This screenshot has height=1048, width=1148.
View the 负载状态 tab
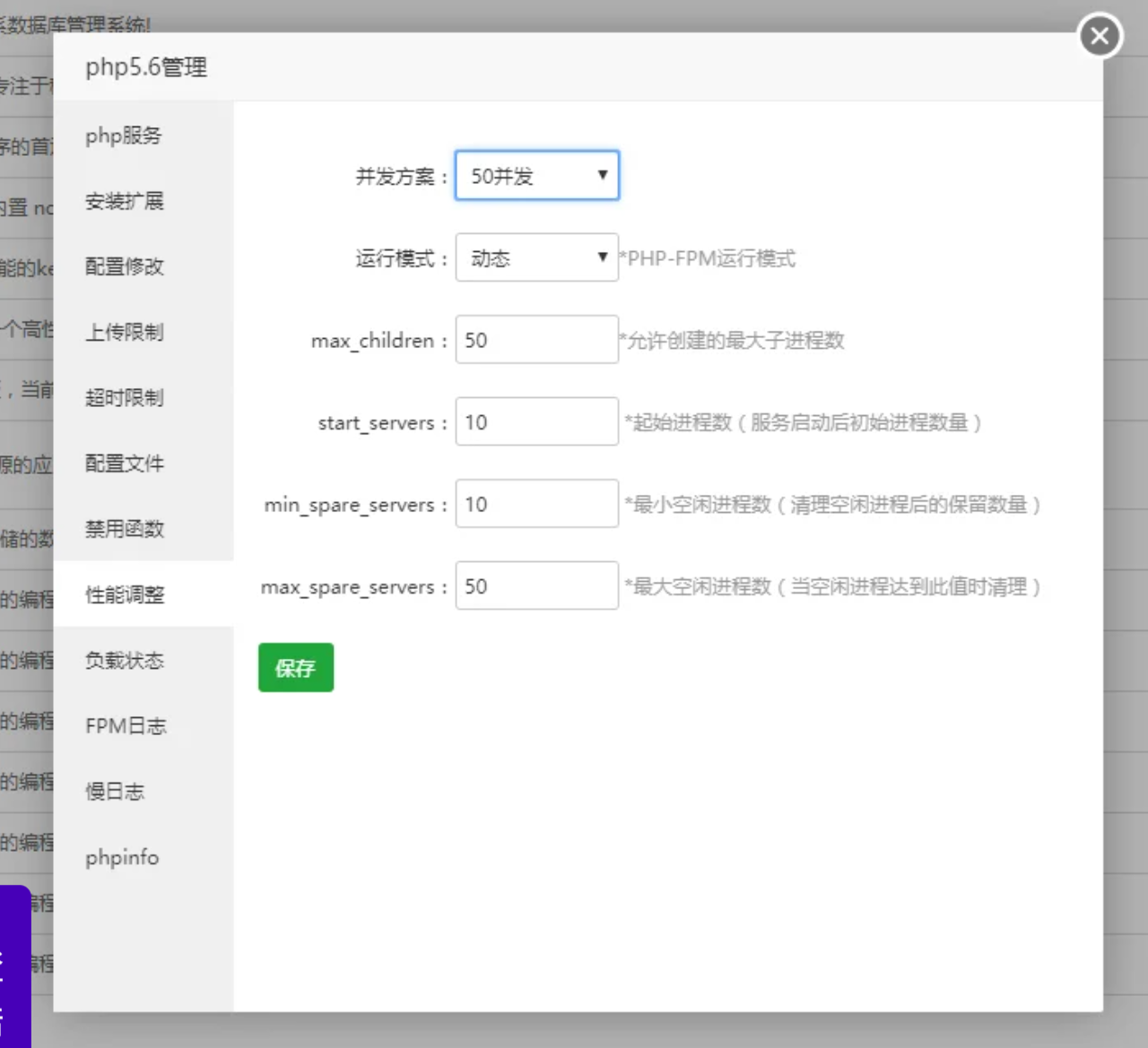pyautogui.click(x=125, y=661)
